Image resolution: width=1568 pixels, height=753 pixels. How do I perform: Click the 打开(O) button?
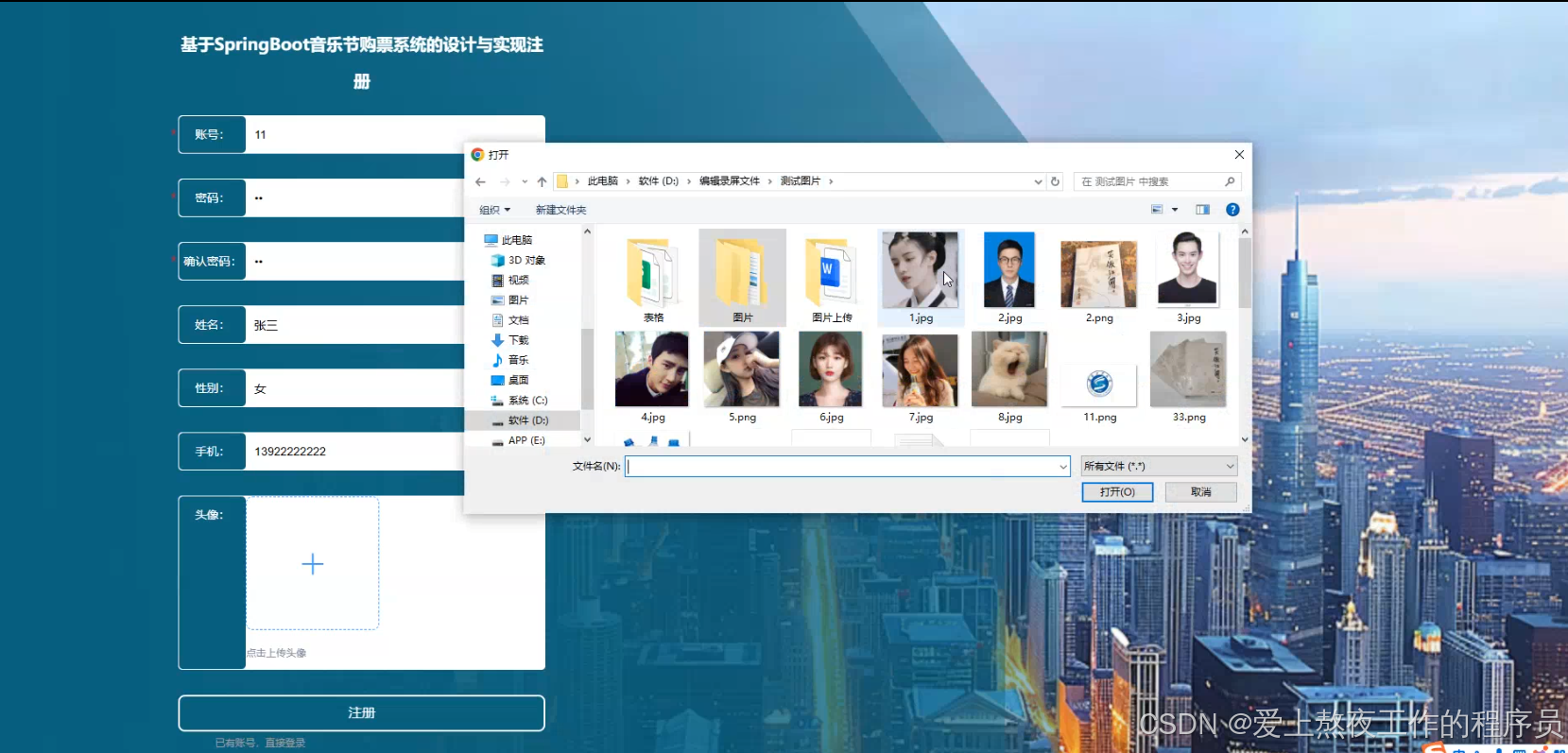pyautogui.click(x=1117, y=492)
